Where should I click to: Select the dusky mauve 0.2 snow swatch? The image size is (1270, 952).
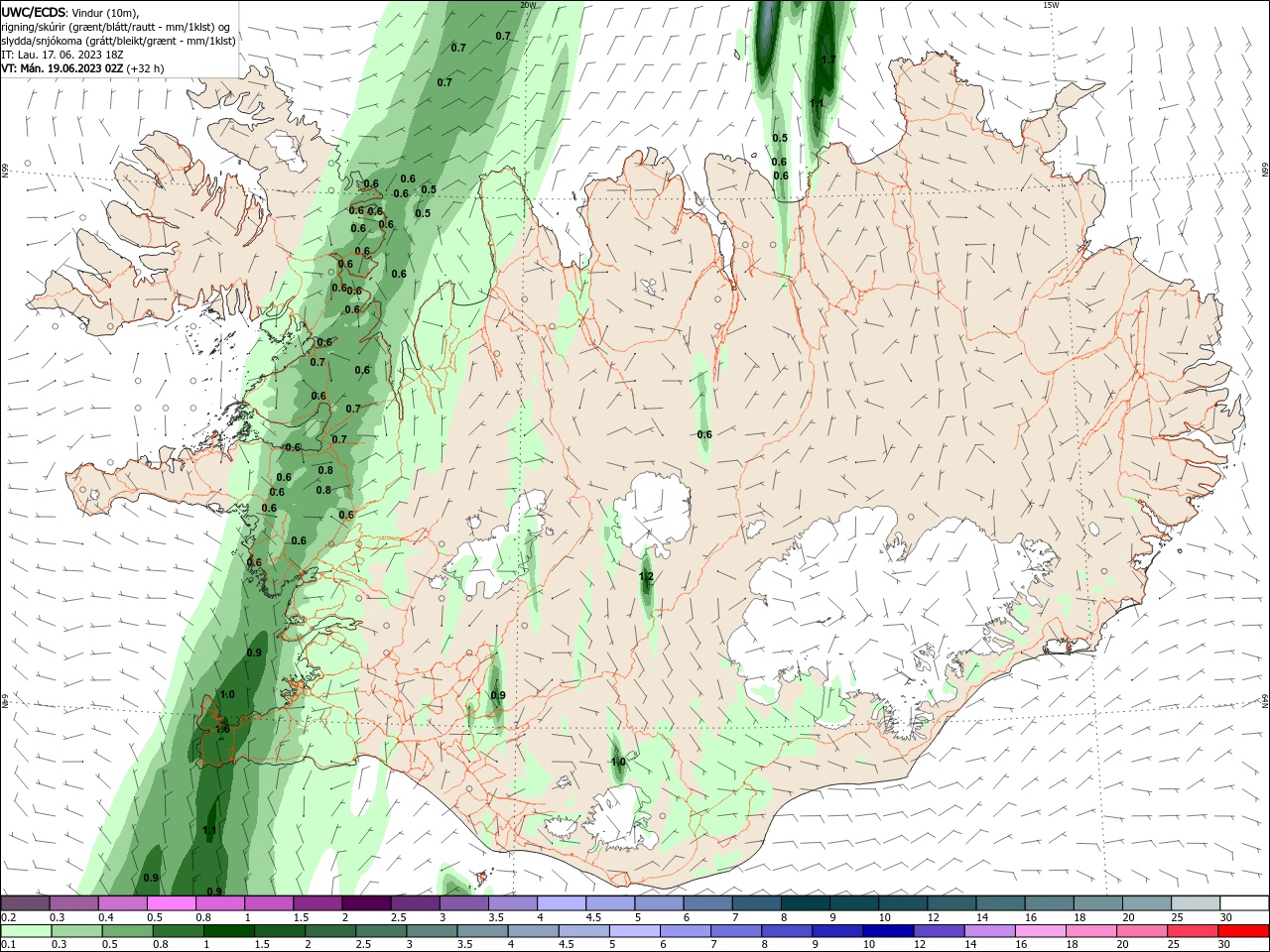(x=25, y=902)
